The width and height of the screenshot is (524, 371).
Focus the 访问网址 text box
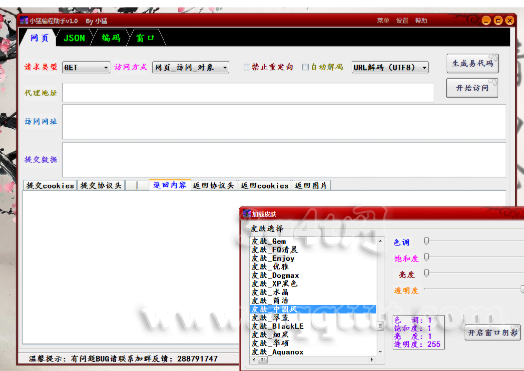pos(284,122)
